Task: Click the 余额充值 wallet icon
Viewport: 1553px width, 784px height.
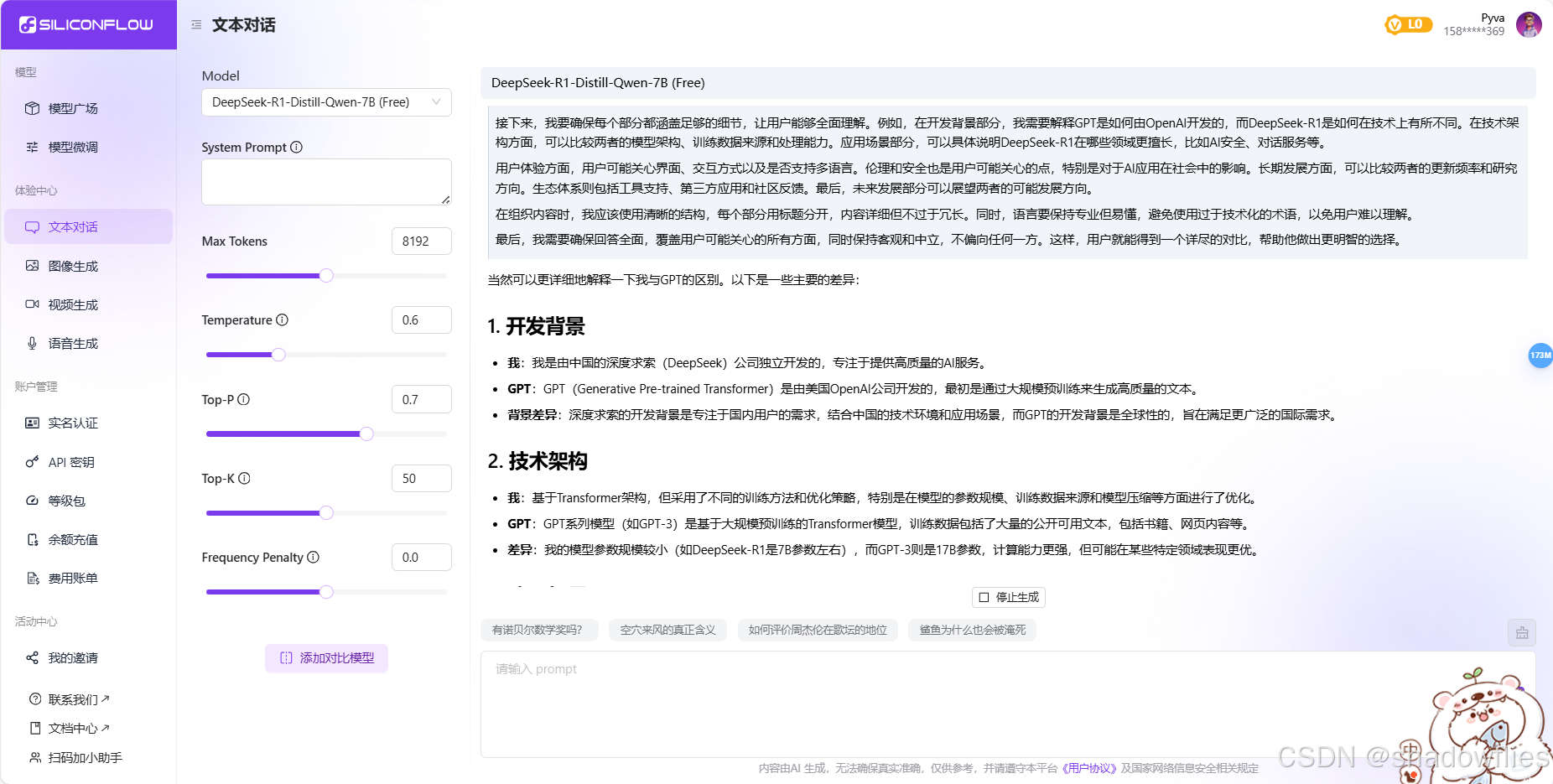Action: 32,539
